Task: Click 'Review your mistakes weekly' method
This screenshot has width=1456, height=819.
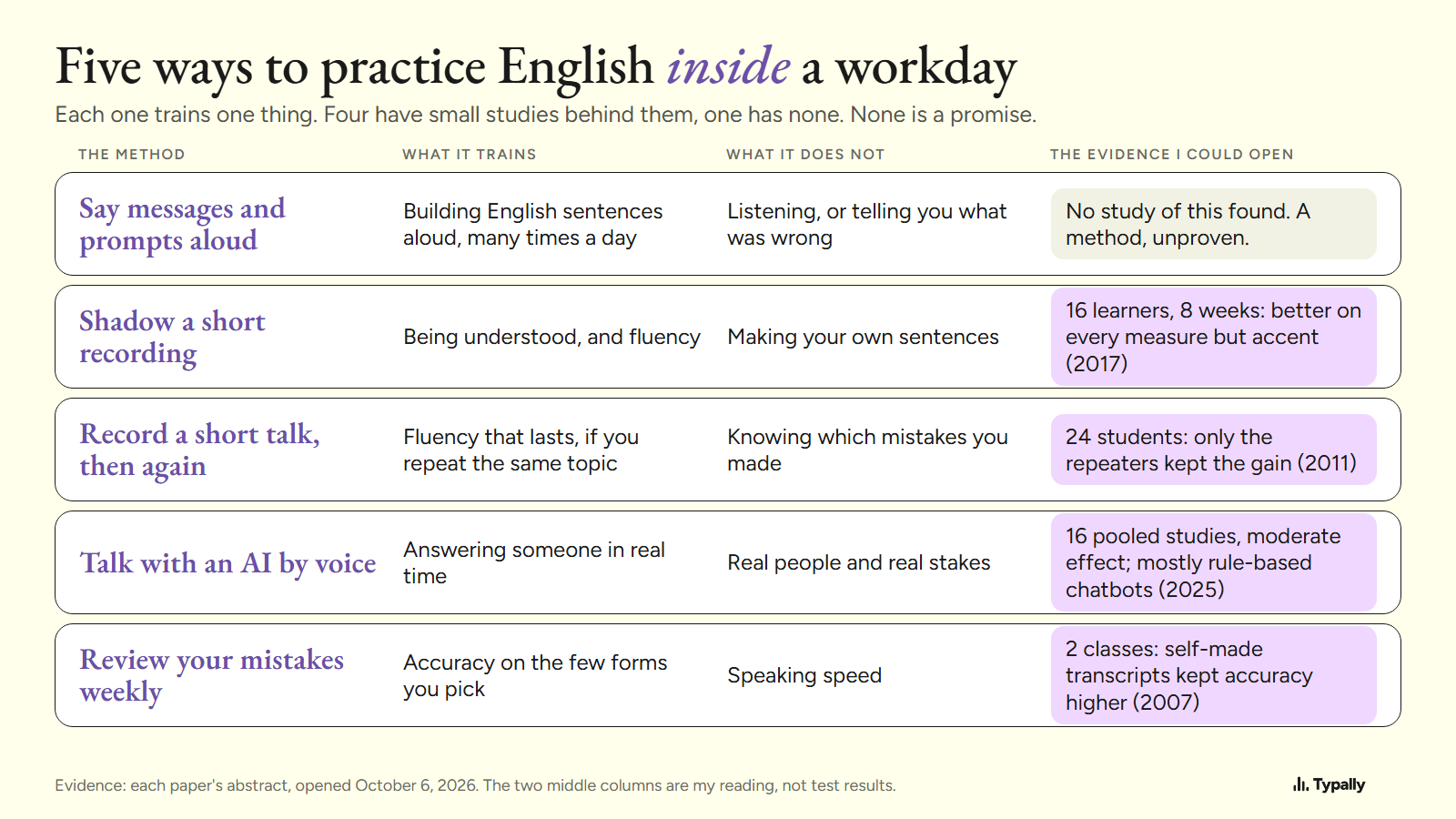Action: 211,676
